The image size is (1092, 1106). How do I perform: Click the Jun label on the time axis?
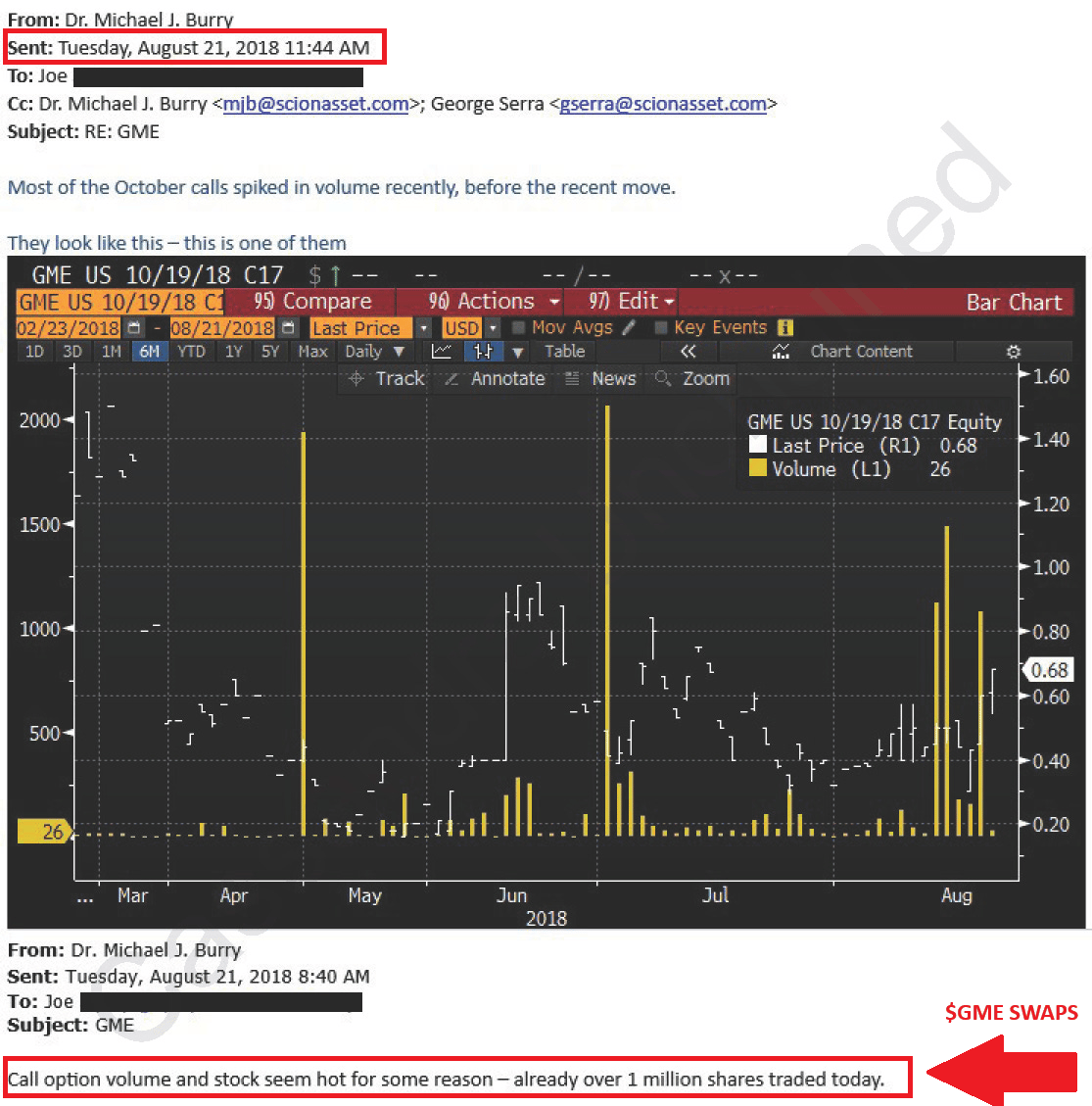pos(512,895)
